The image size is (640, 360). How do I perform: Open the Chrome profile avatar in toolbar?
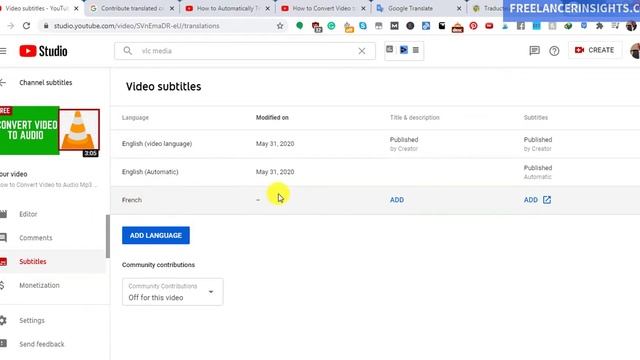tap(631, 26)
